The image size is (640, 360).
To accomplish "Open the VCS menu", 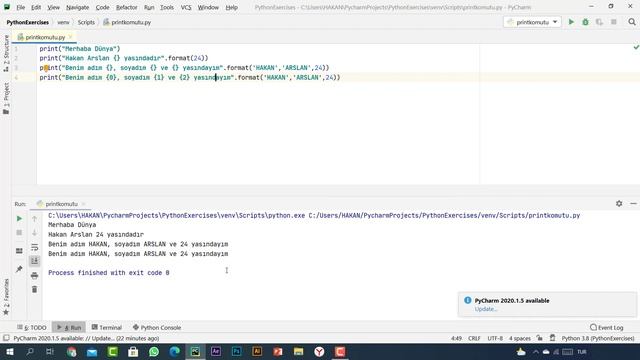I will (x=186, y=7).
